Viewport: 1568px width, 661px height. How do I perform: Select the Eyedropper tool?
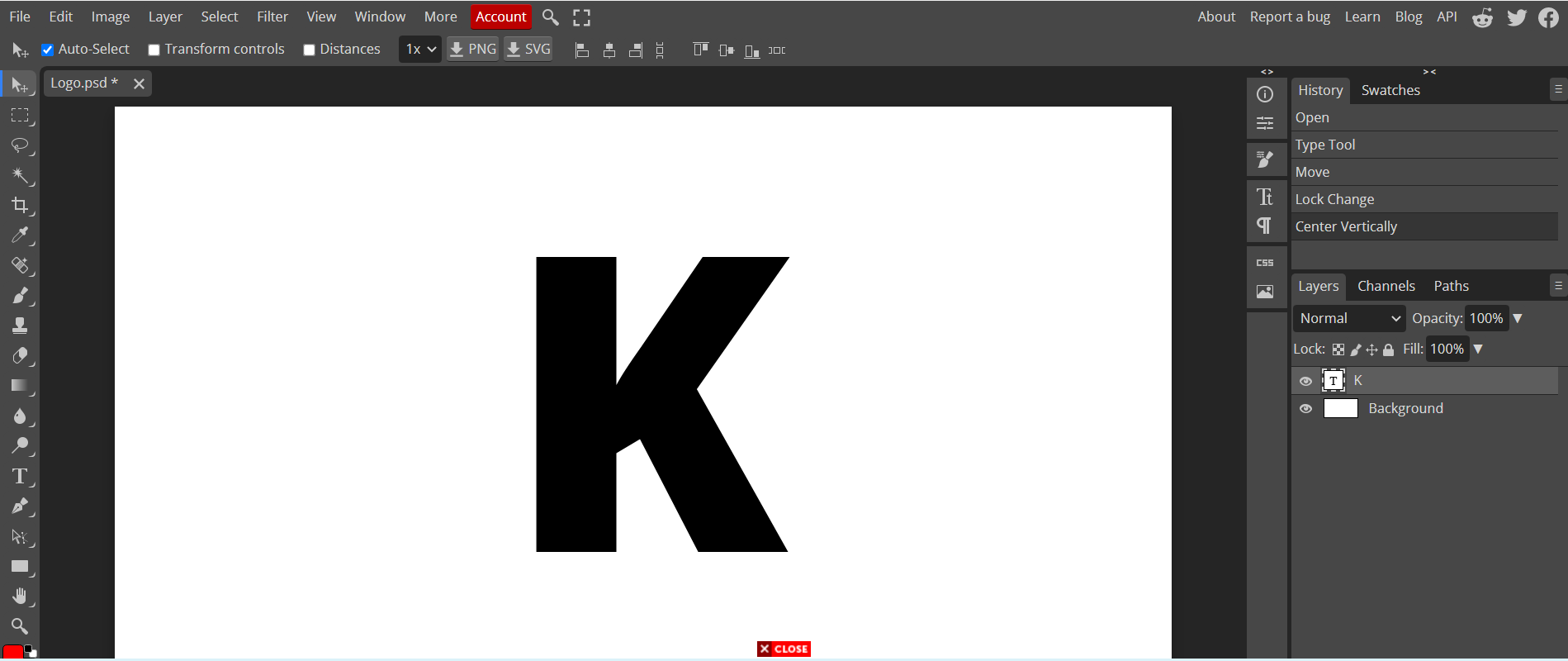tap(20, 235)
